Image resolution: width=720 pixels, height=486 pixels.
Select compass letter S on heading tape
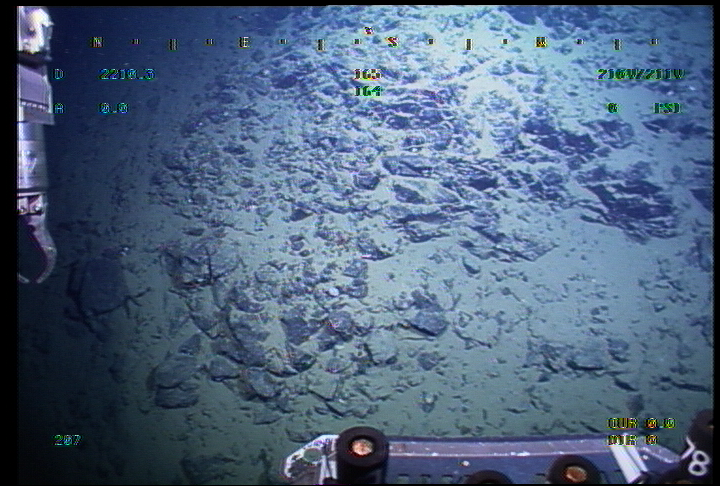point(393,42)
